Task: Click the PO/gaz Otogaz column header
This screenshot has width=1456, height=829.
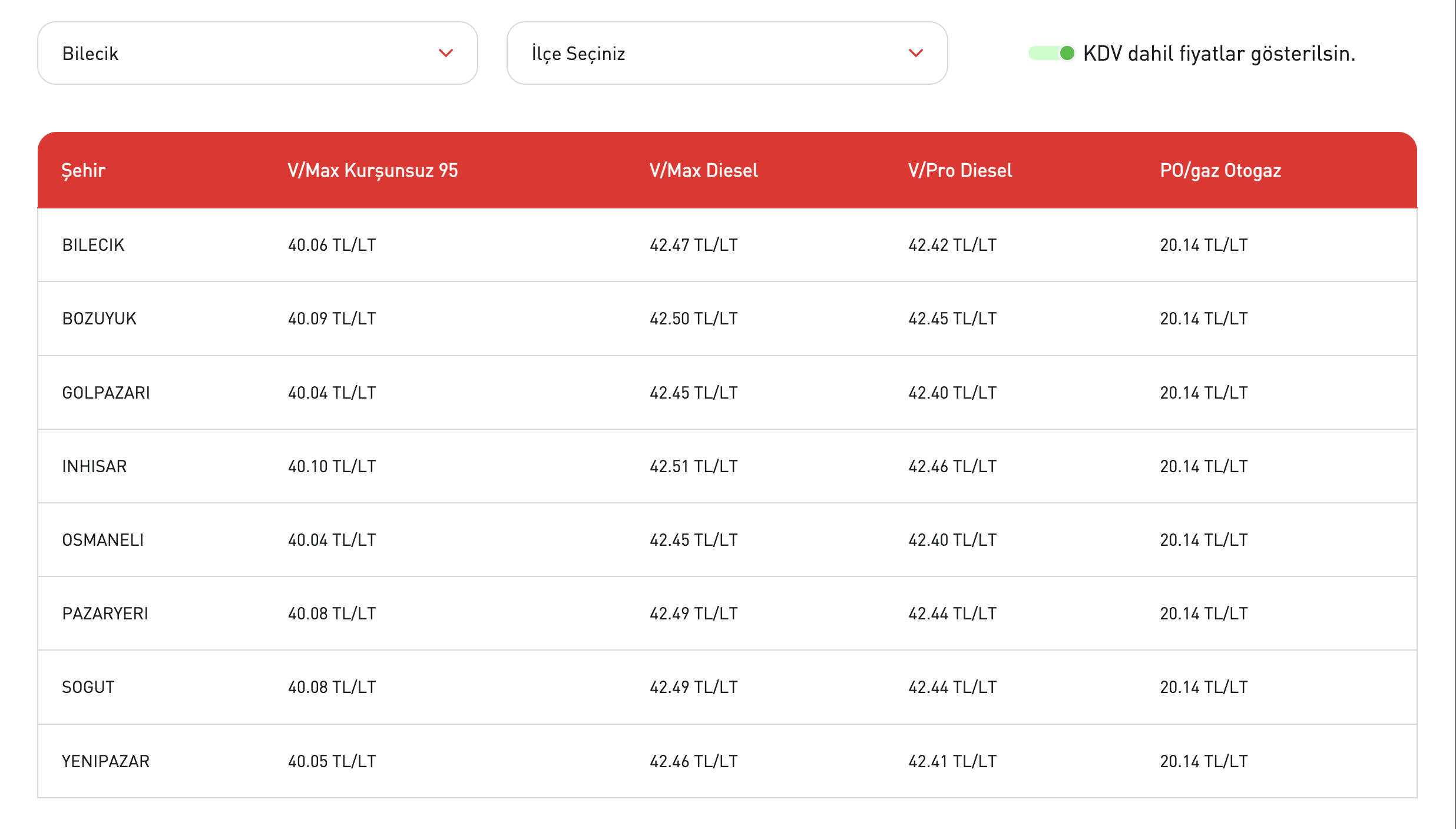Action: click(1220, 170)
